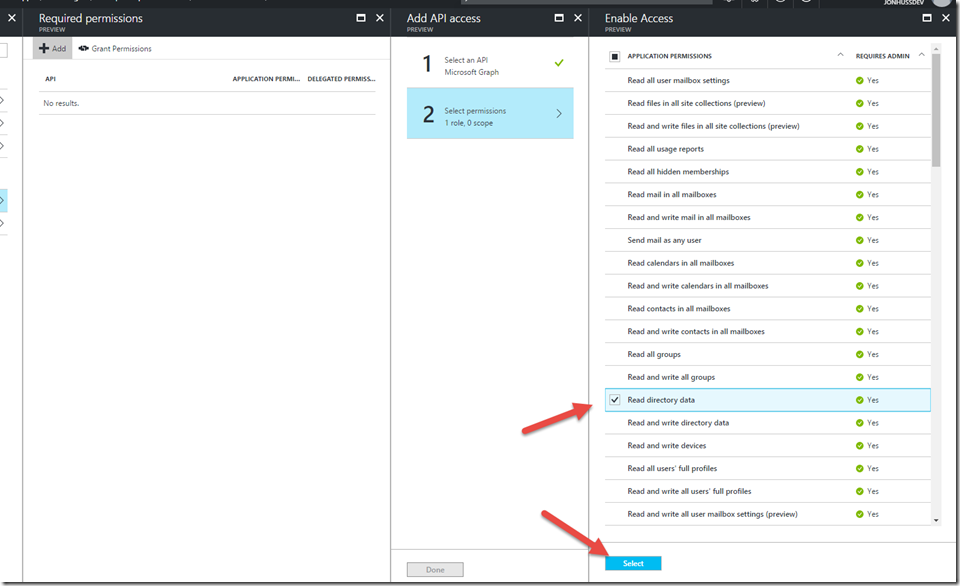960x586 pixels.
Task: Click green Yes icon for Read all hidden memberships
Action: pos(860,171)
